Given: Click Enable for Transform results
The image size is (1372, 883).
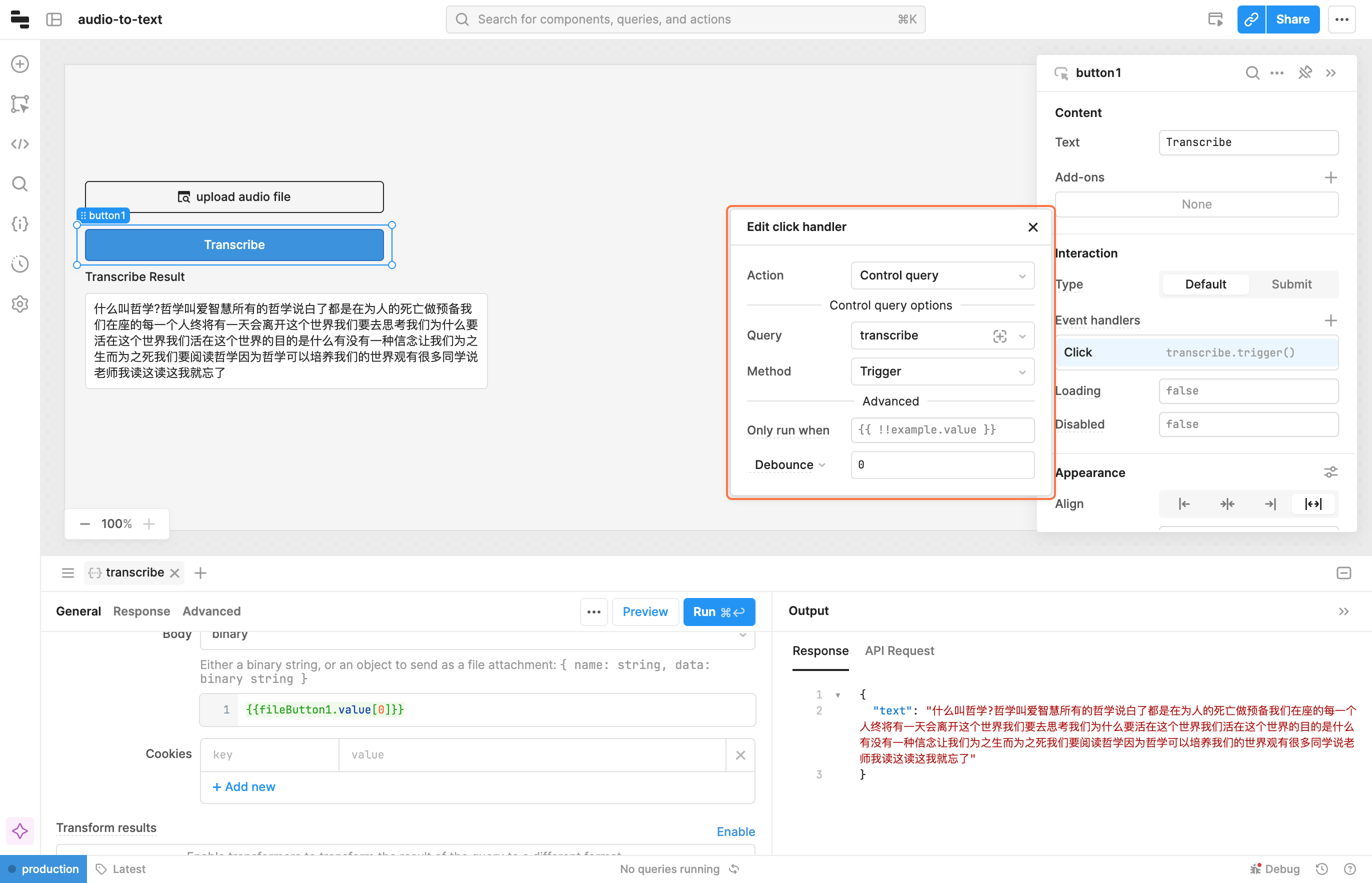Looking at the screenshot, I should pos(735,831).
